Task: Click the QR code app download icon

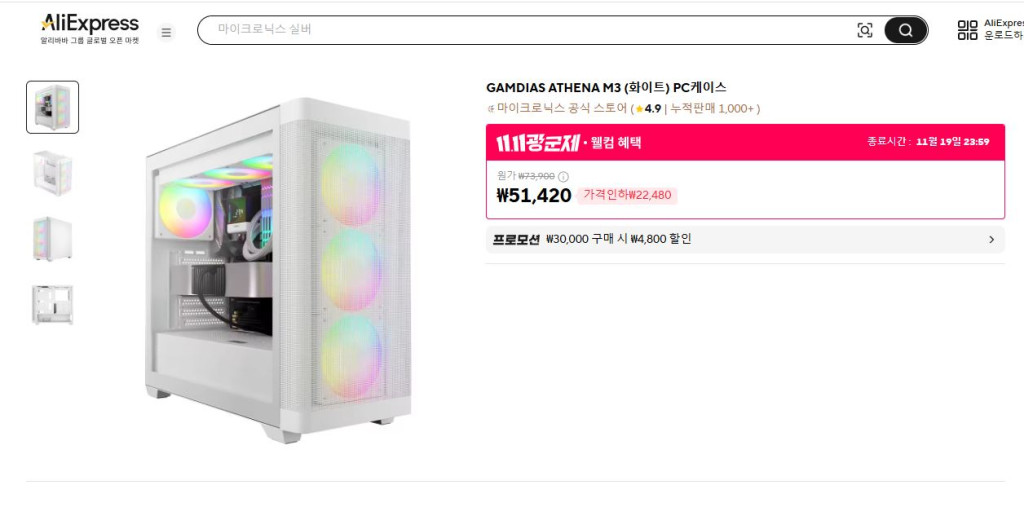Action: [x=967, y=30]
